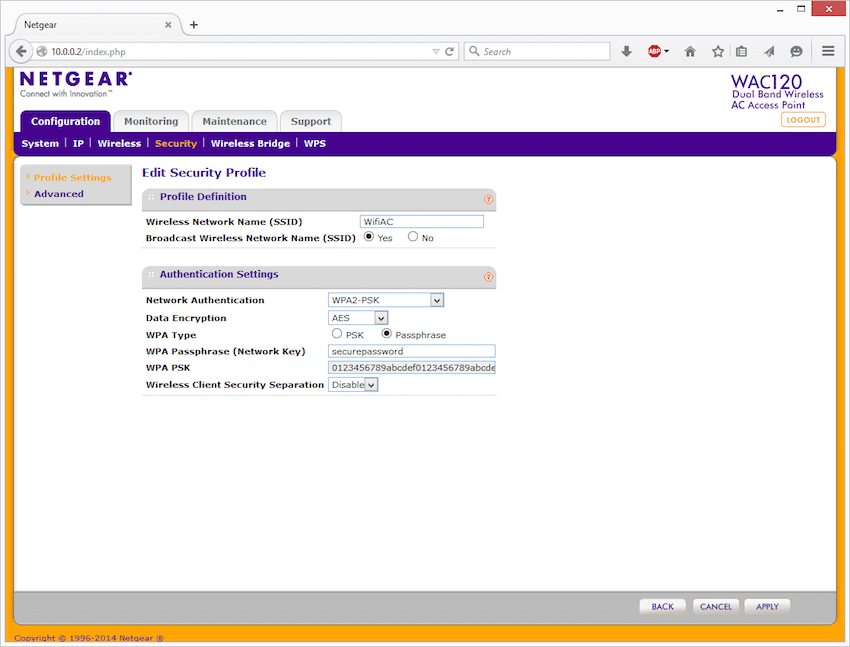The image size is (850, 647).
Task: Open the downloads arrow icon
Action: 627,51
